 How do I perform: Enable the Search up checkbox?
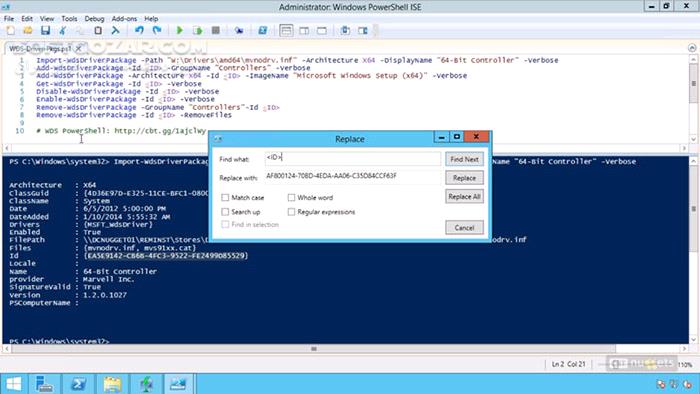(225, 212)
